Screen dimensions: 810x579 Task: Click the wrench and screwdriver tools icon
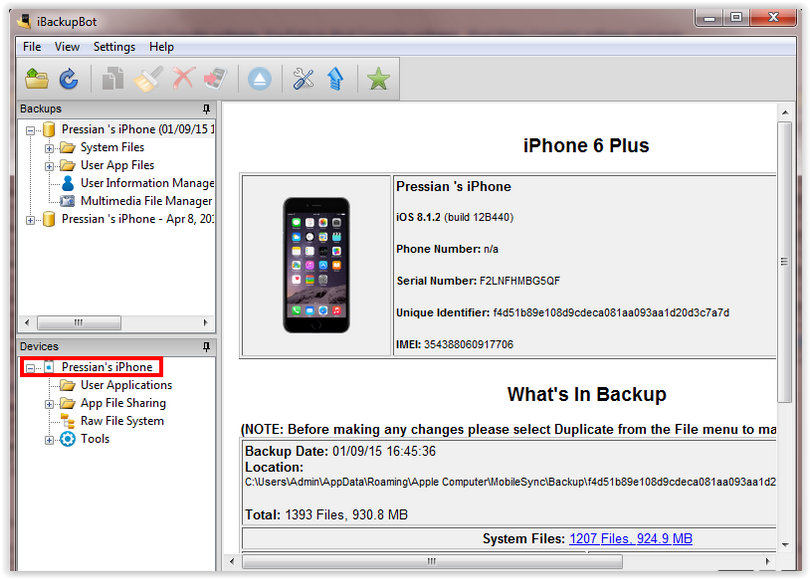(x=303, y=79)
